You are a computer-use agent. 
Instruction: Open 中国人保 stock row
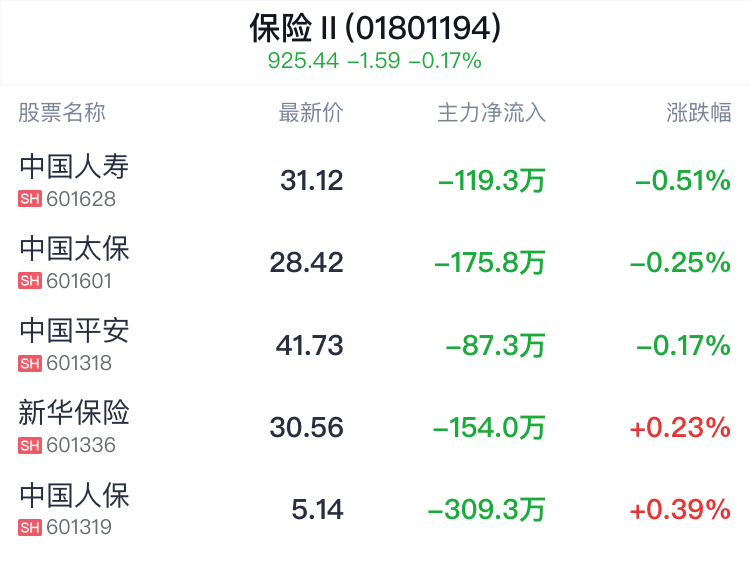coord(375,509)
